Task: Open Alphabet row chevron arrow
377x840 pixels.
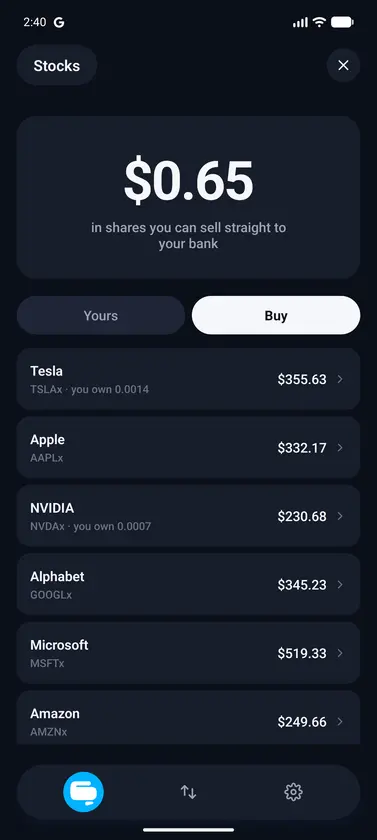Action: click(340, 584)
